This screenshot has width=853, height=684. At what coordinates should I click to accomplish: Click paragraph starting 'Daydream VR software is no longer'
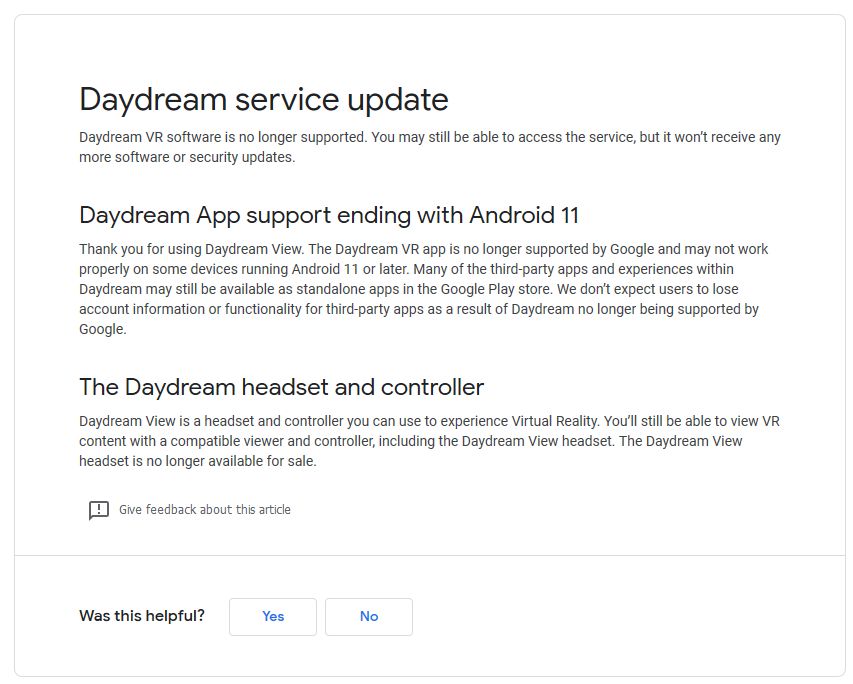[x=430, y=147]
